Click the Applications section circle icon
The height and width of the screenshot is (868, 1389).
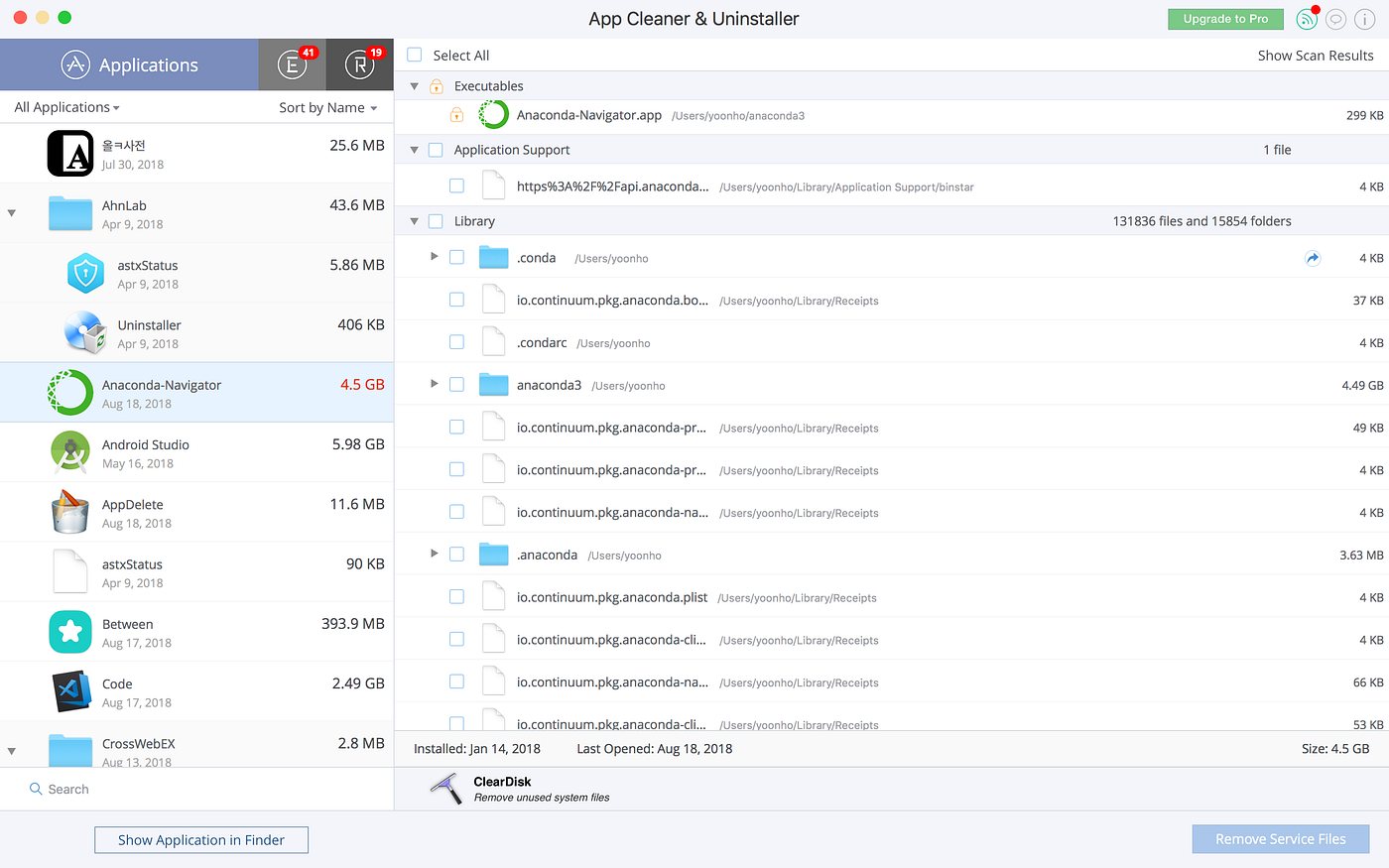pos(74,64)
